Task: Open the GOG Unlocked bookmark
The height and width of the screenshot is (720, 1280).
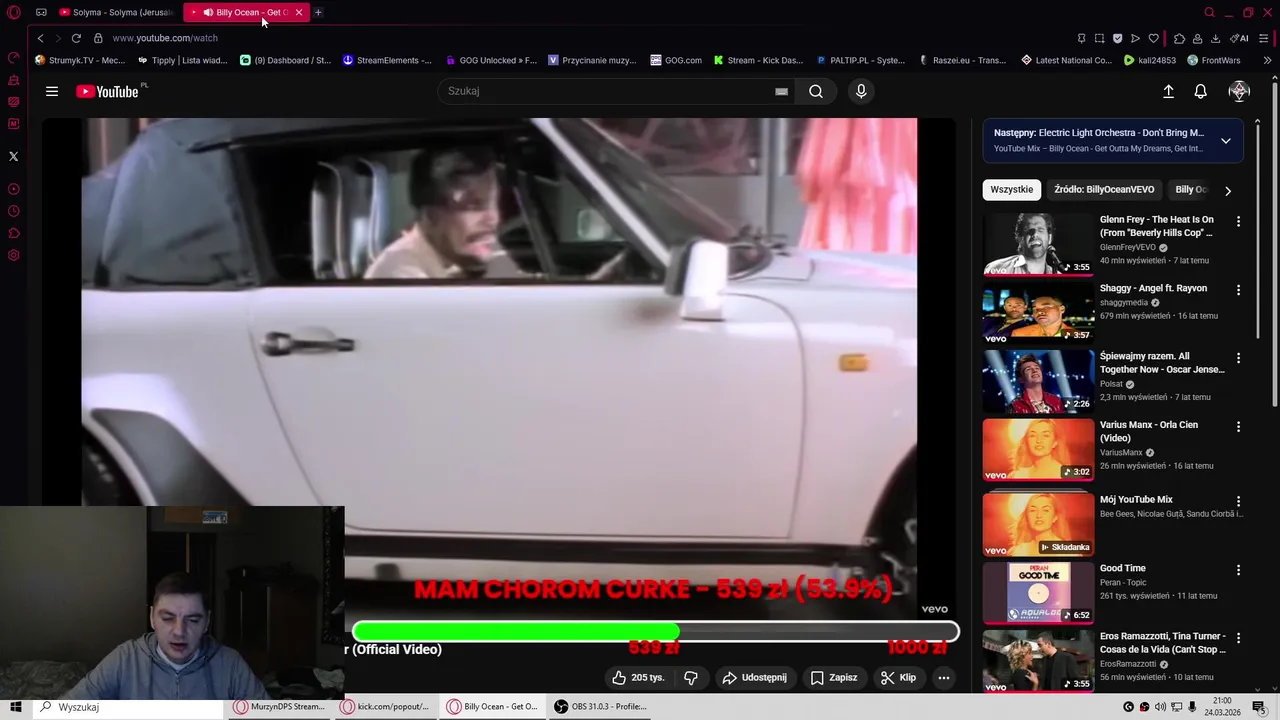Action: pos(491,60)
